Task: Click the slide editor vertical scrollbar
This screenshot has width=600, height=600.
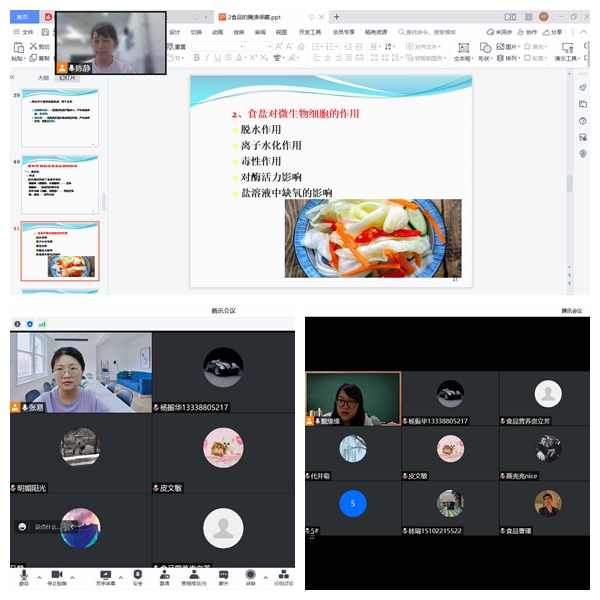Action: click(569, 183)
